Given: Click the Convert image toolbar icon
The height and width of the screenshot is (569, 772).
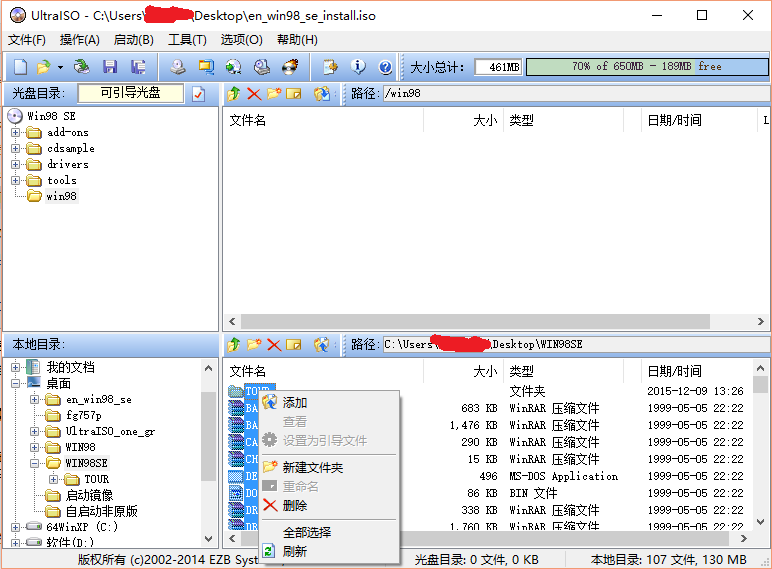Looking at the screenshot, I should pos(233,66).
